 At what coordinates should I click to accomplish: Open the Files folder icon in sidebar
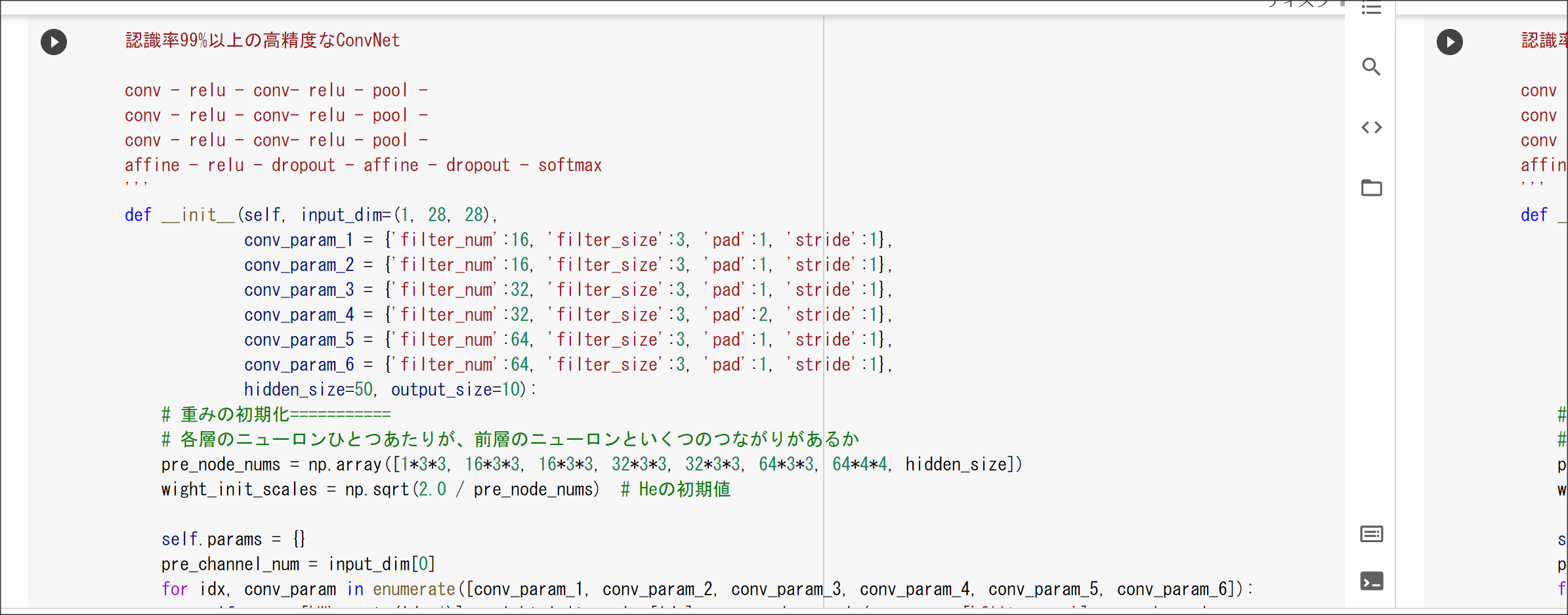pos(1371,188)
